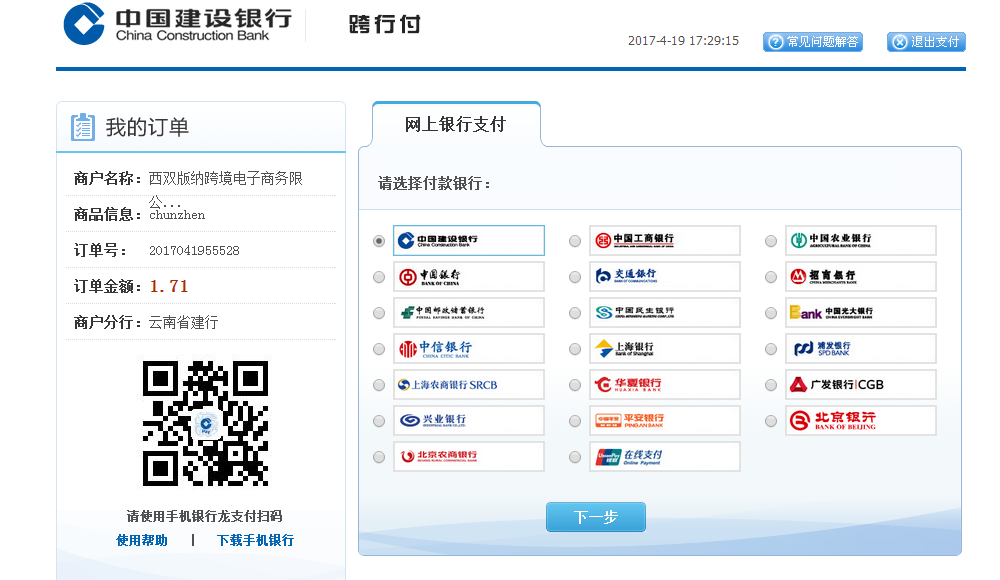Click the 中信银行 (China CITIC Bank) logo box
Image resolution: width=1000 pixels, height=580 pixels.
tap(469, 349)
